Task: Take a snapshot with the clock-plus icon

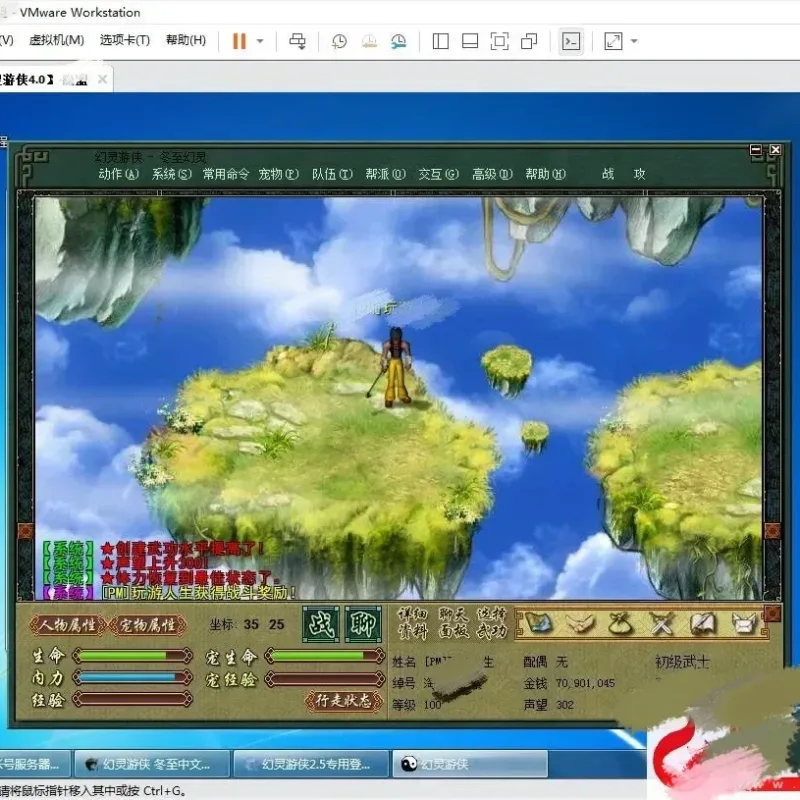Action: point(339,41)
